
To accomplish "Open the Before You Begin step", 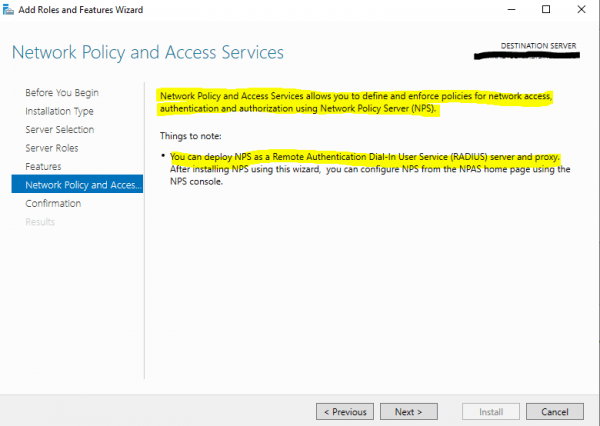I will click(62, 93).
